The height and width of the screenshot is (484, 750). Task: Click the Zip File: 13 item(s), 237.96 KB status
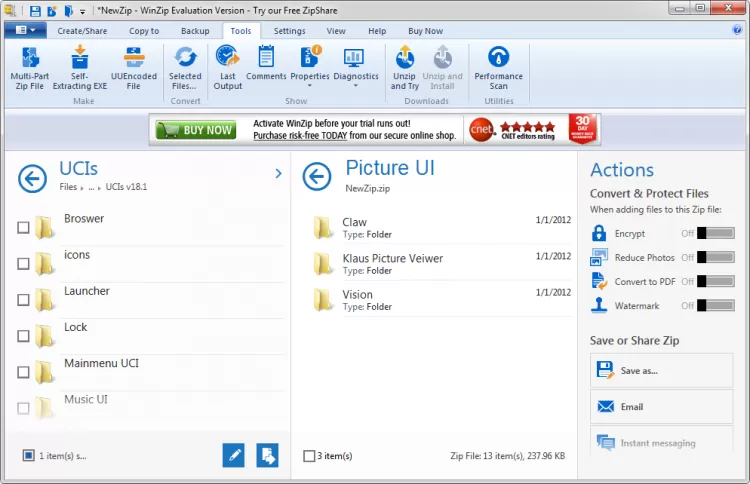point(507,456)
